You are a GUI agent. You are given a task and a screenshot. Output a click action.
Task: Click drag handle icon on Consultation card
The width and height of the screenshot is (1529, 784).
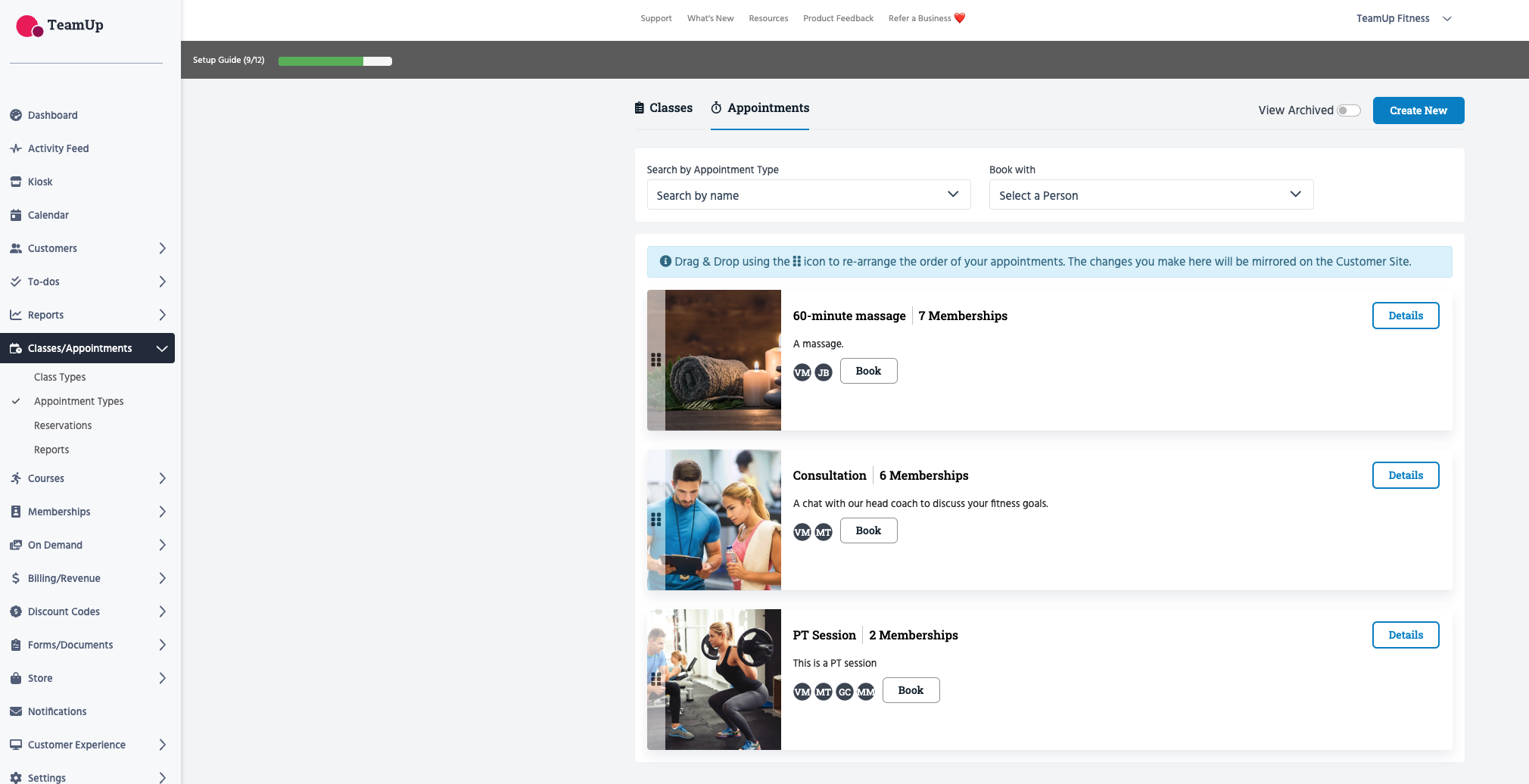tap(656, 520)
